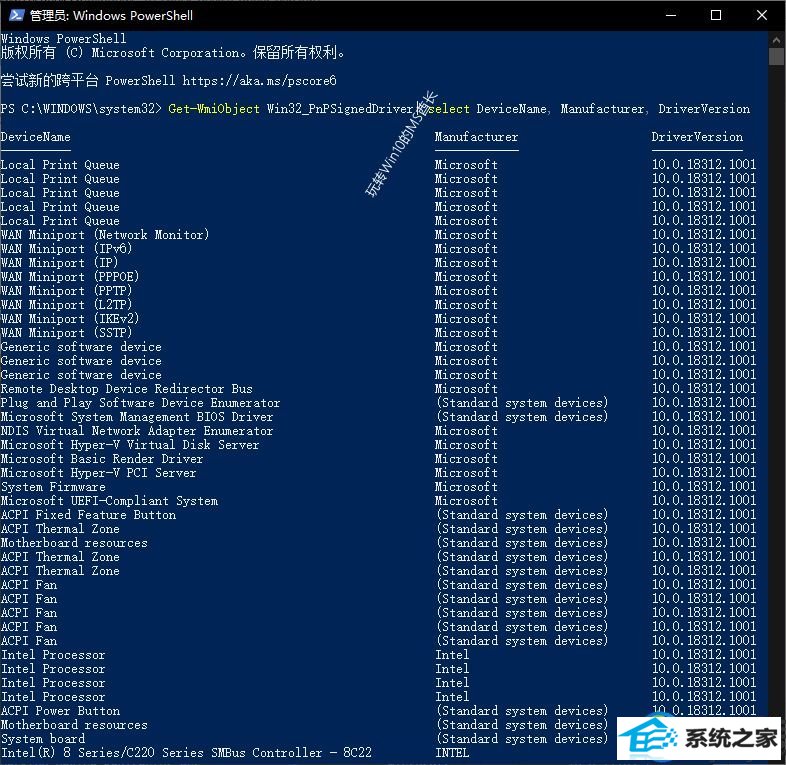Click Remote Desktop Device Redirector Bus

127,389
